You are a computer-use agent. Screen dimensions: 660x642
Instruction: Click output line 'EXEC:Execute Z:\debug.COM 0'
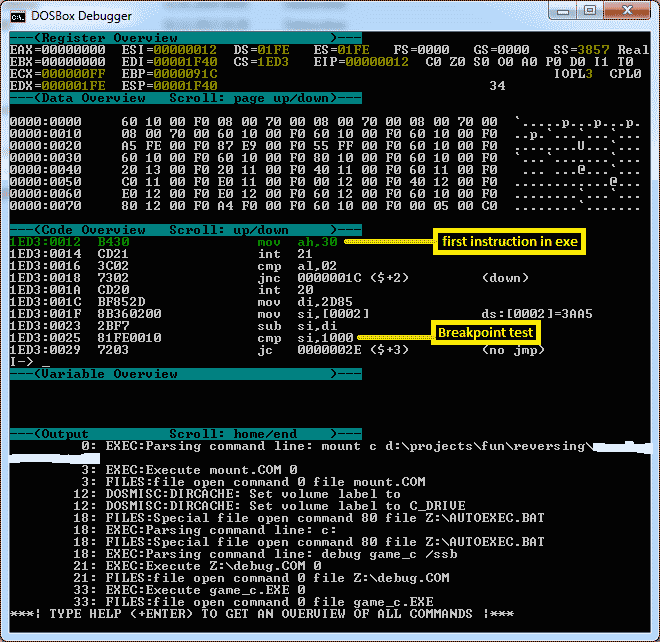[x=213, y=566]
